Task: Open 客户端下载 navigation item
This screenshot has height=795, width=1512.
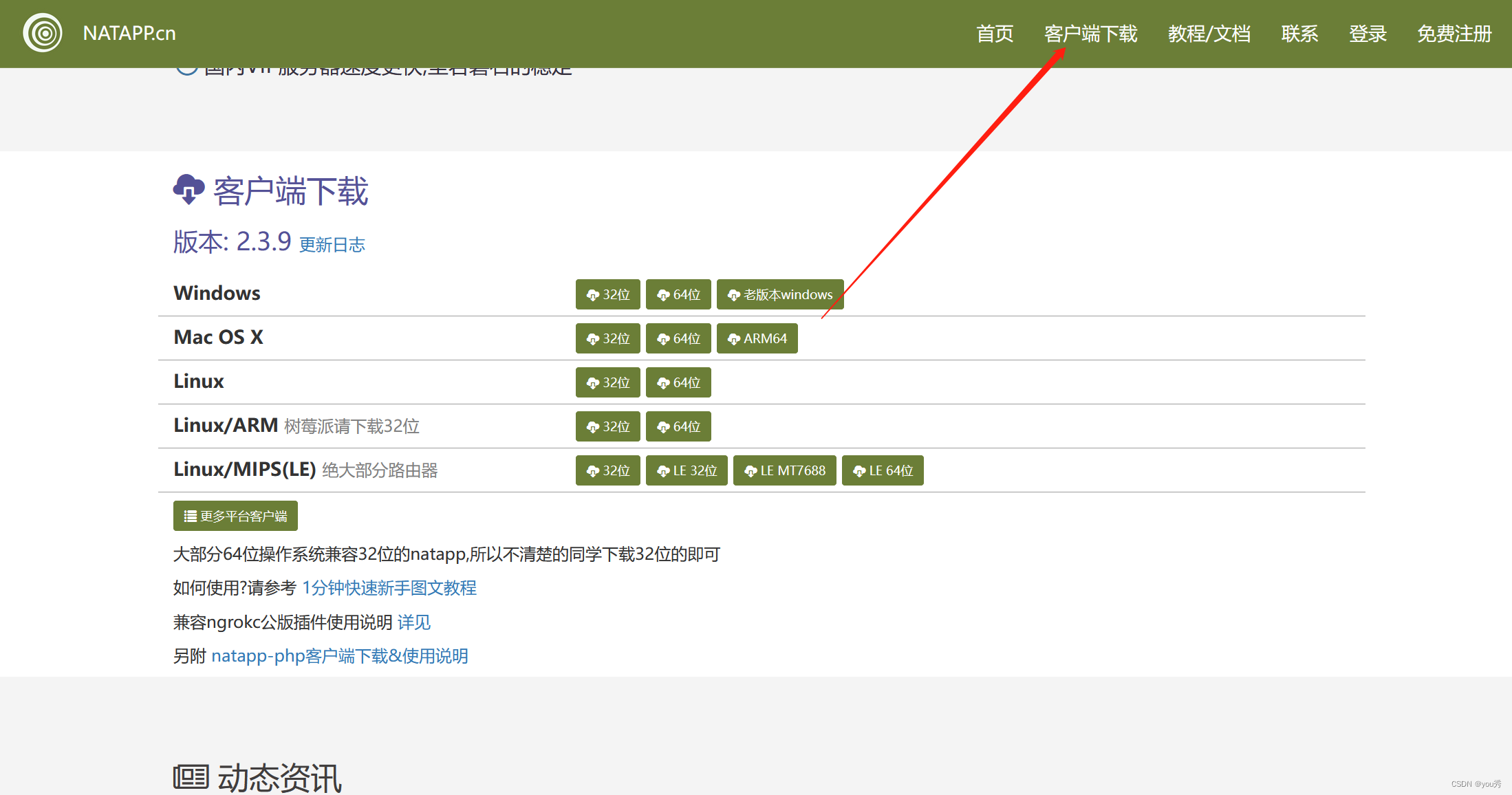Action: (x=1090, y=34)
